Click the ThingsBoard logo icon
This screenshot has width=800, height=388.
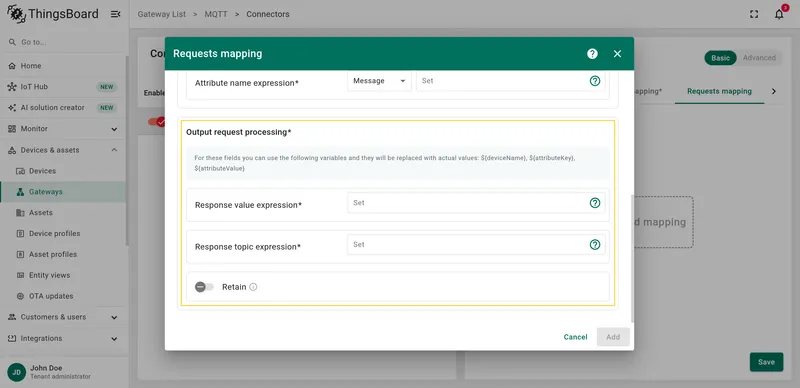tap(16, 14)
